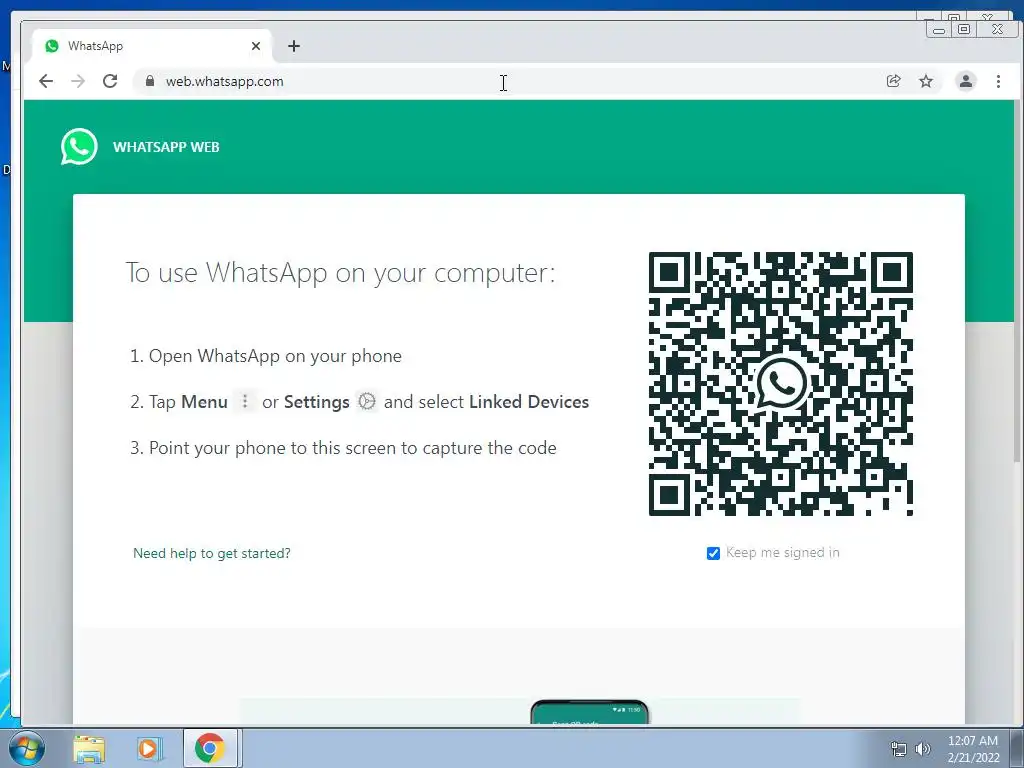Open File Explorer from the taskbar

pos(89,748)
